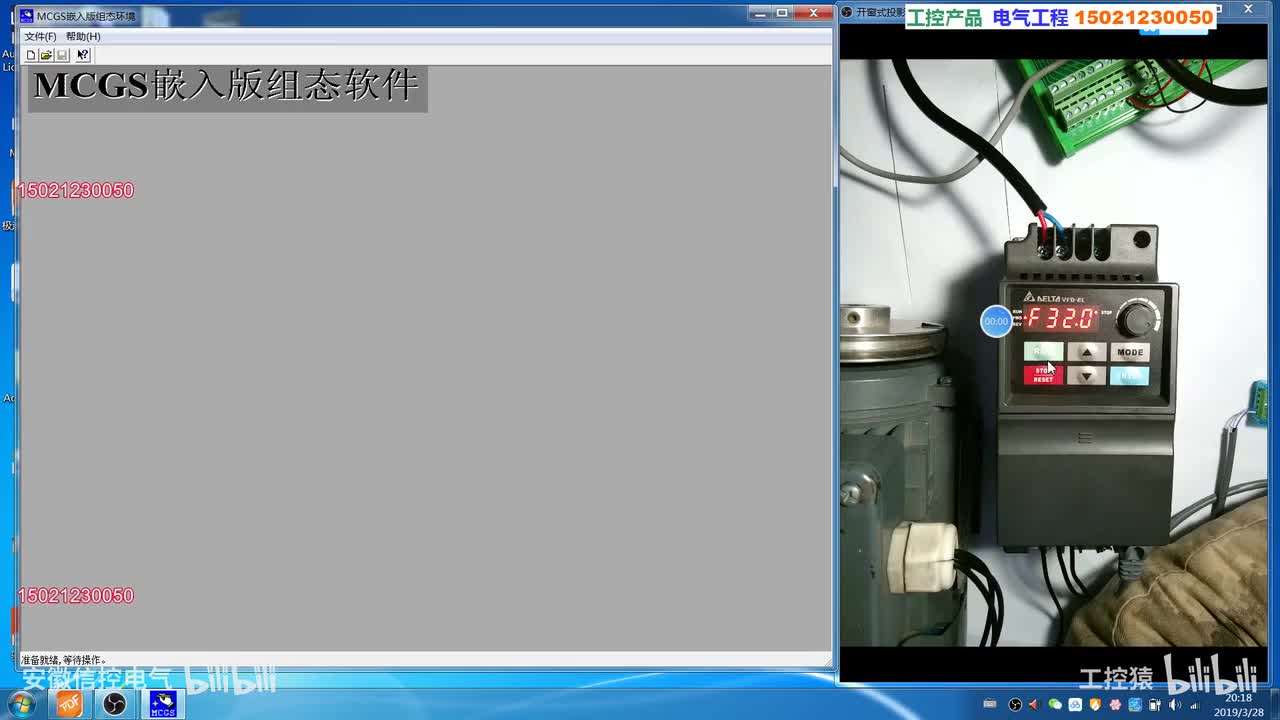1280x720 pixels.
Task: Click the orange shield tray icon
Action: click(x=1095, y=705)
